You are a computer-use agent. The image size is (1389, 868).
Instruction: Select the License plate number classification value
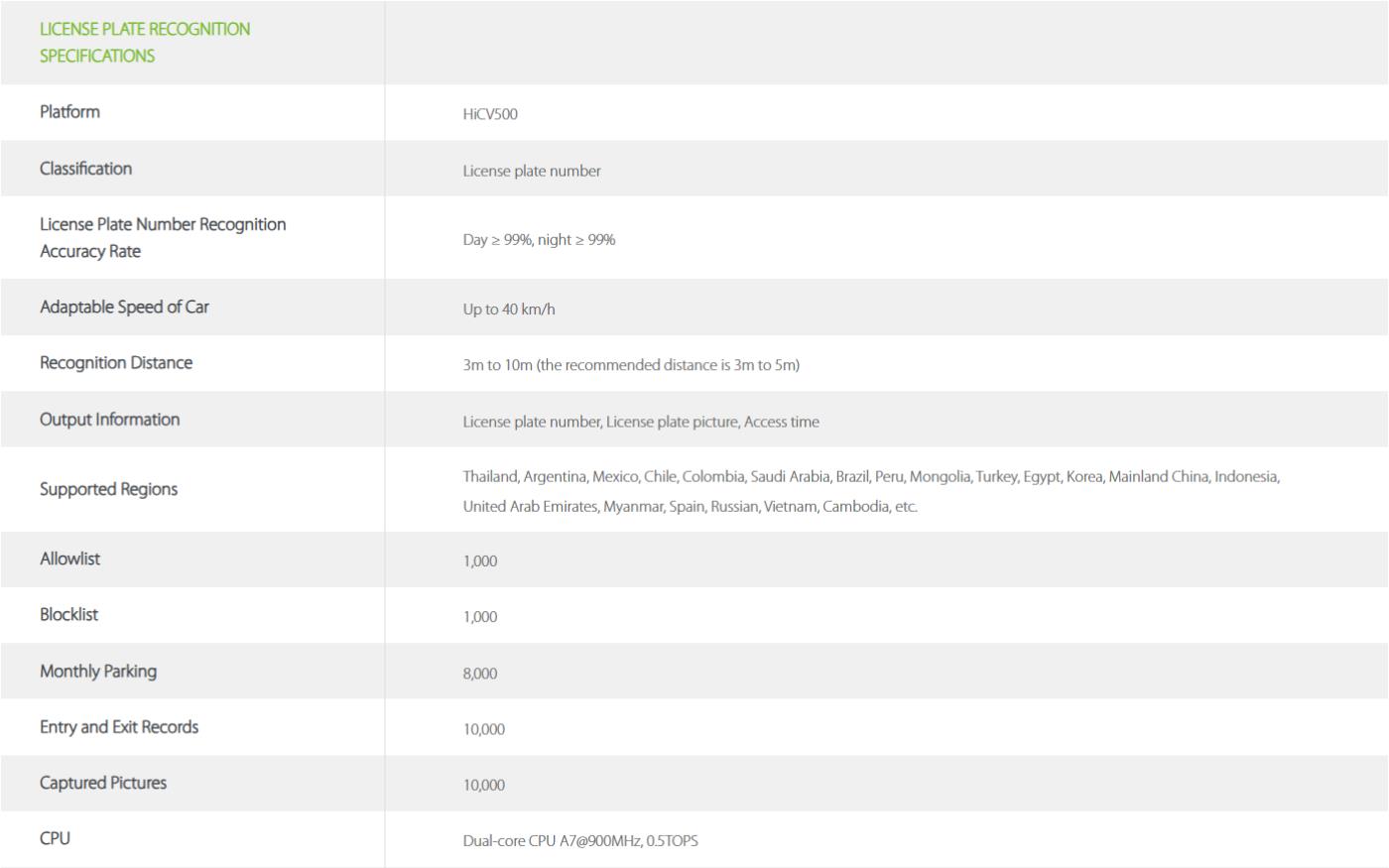[532, 171]
